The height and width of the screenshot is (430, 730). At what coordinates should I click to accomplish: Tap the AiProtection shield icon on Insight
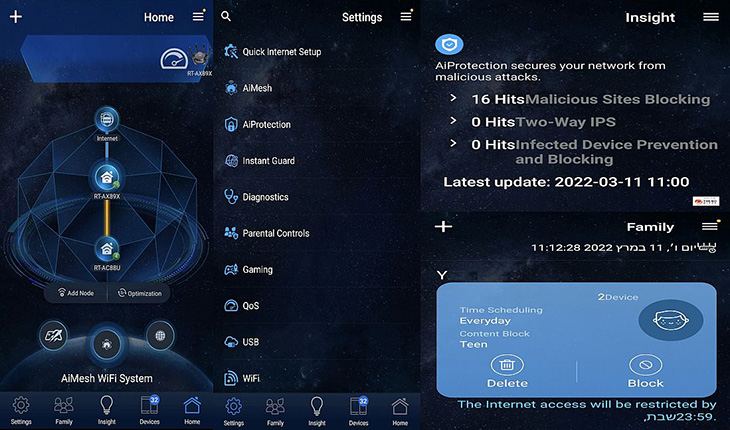pyautogui.click(x=449, y=45)
